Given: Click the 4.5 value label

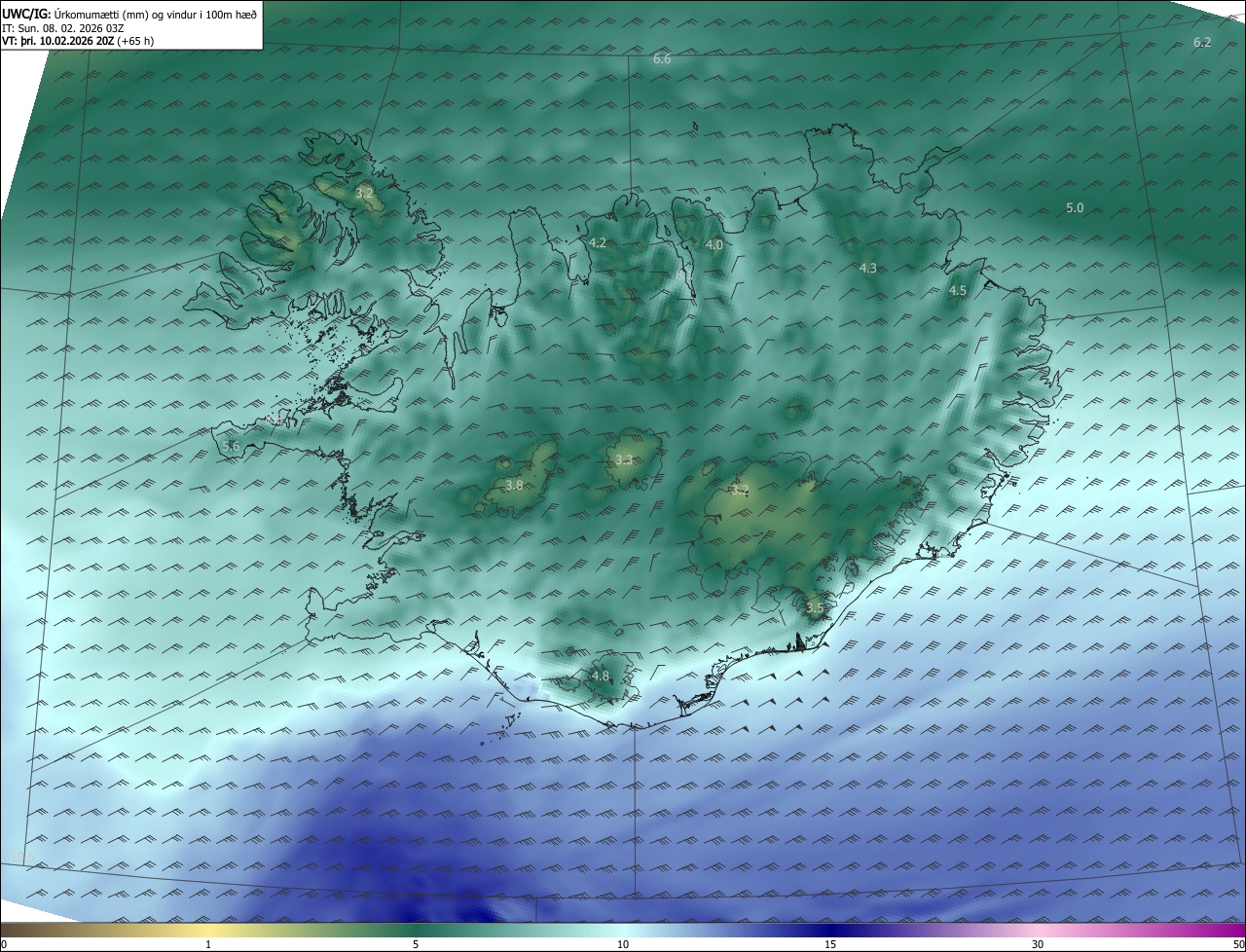Looking at the screenshot, I should coord(958,291).
